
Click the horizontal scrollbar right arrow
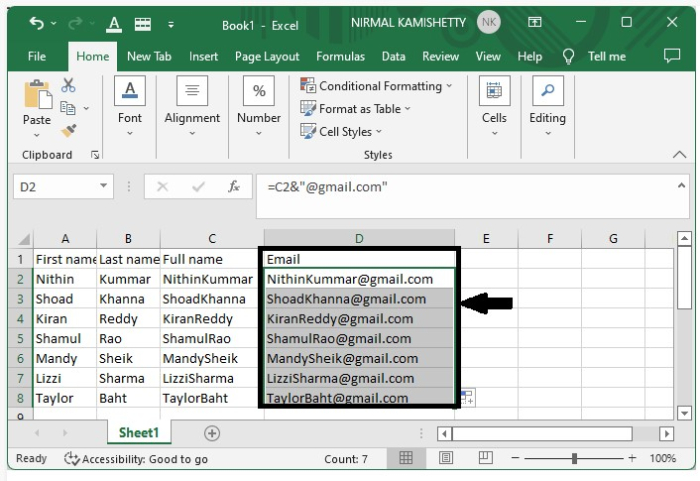(667, 434)
